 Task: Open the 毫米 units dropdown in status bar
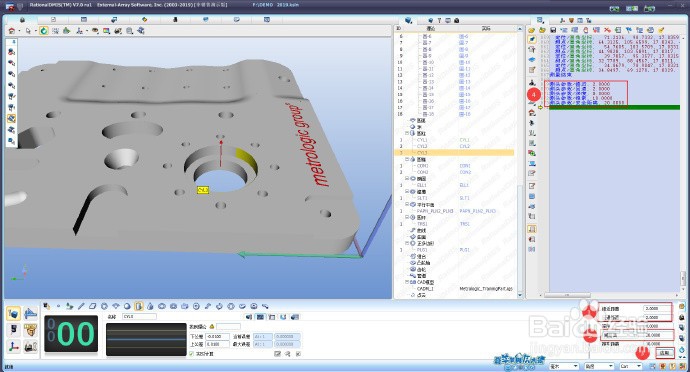pos(564,366)
